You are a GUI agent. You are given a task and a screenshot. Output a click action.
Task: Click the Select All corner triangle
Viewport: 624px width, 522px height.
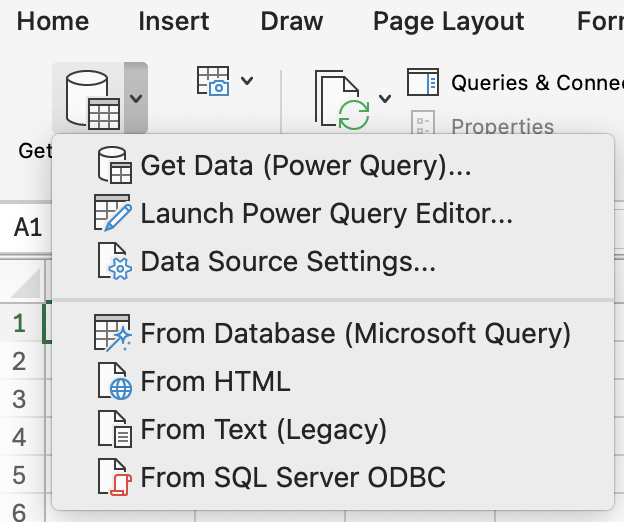25,282
